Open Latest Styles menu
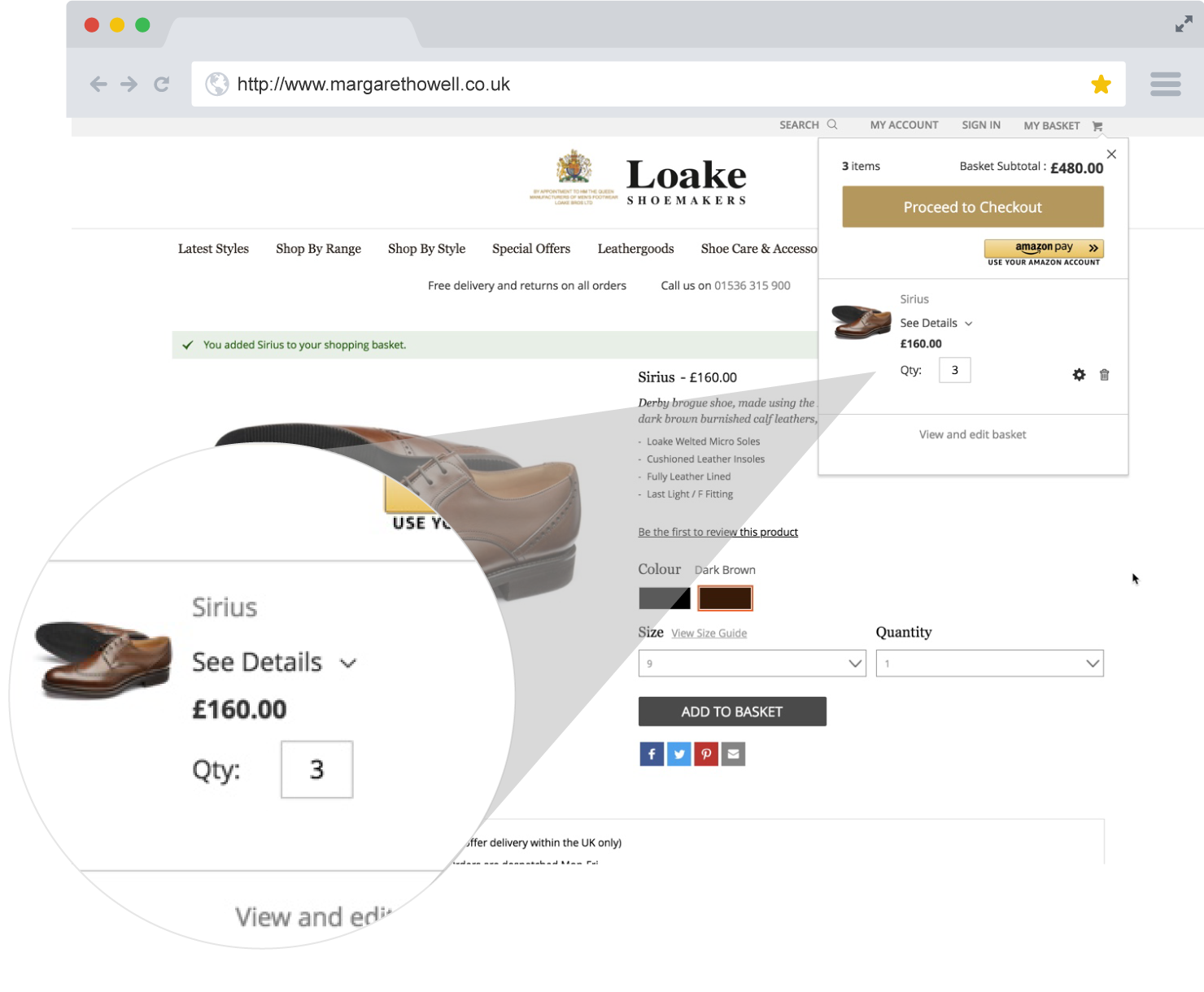The width and height of the screenshot is (1204, 992). 213,249
